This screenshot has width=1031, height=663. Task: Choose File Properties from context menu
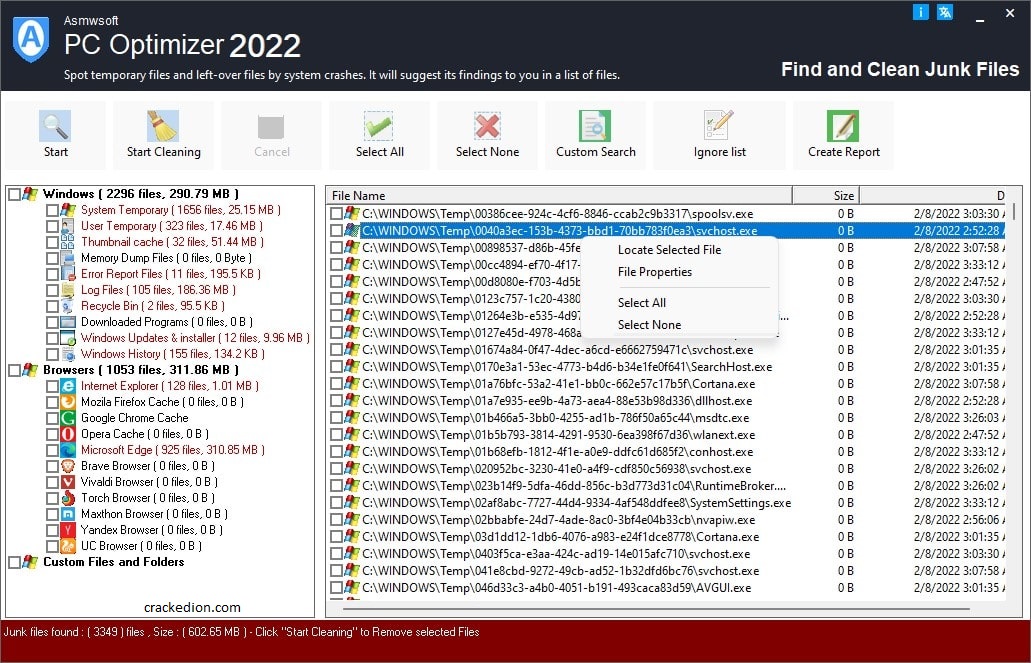coord(655,272)
